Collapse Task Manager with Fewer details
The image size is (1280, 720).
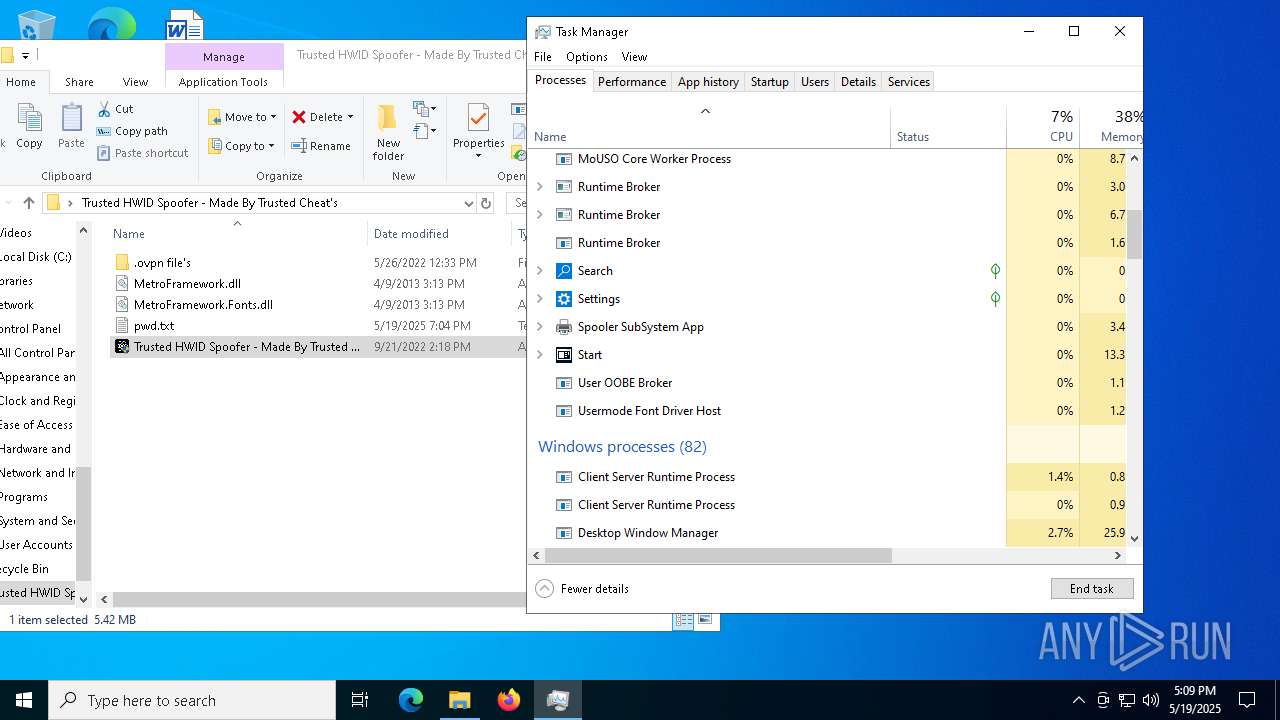(583, 589)
